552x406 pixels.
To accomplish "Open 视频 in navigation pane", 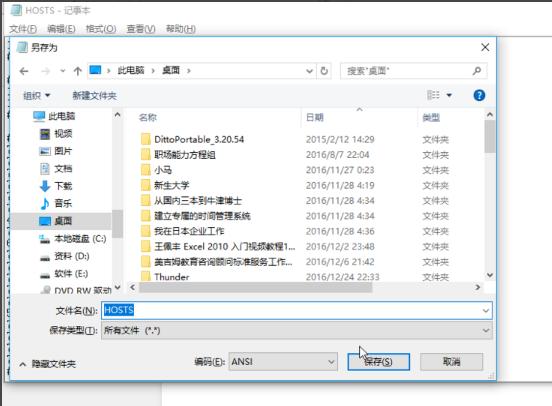I will (63, 134).
